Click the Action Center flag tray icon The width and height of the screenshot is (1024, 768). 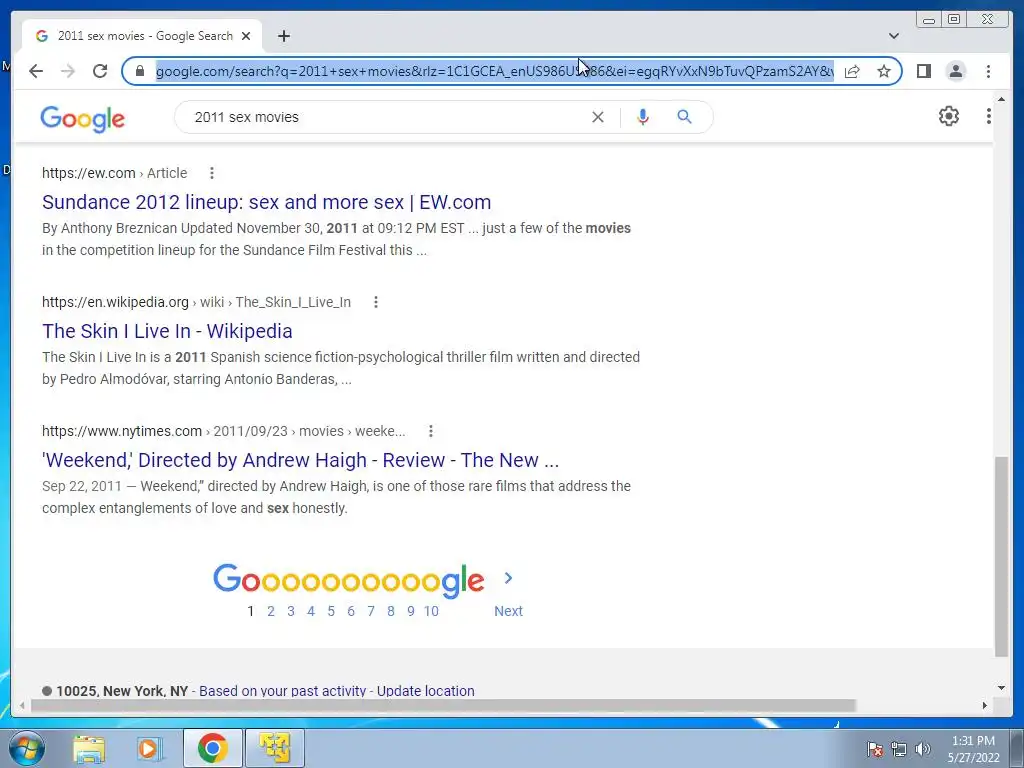874,749
